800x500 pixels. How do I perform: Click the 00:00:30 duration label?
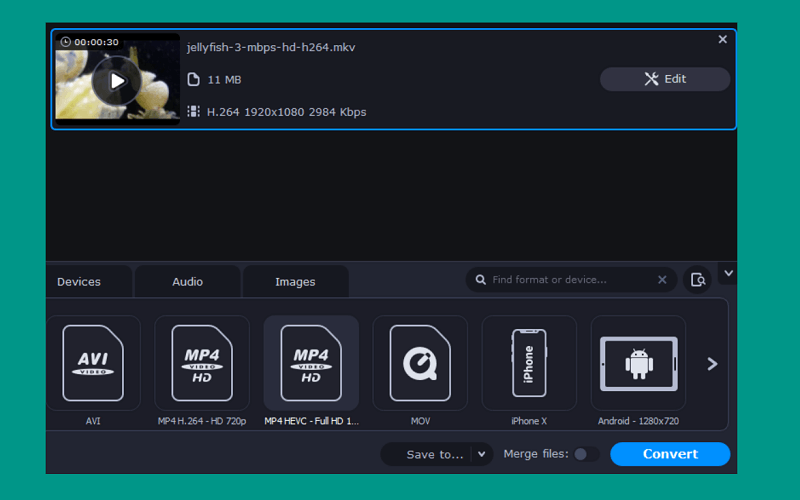point(96,42)
